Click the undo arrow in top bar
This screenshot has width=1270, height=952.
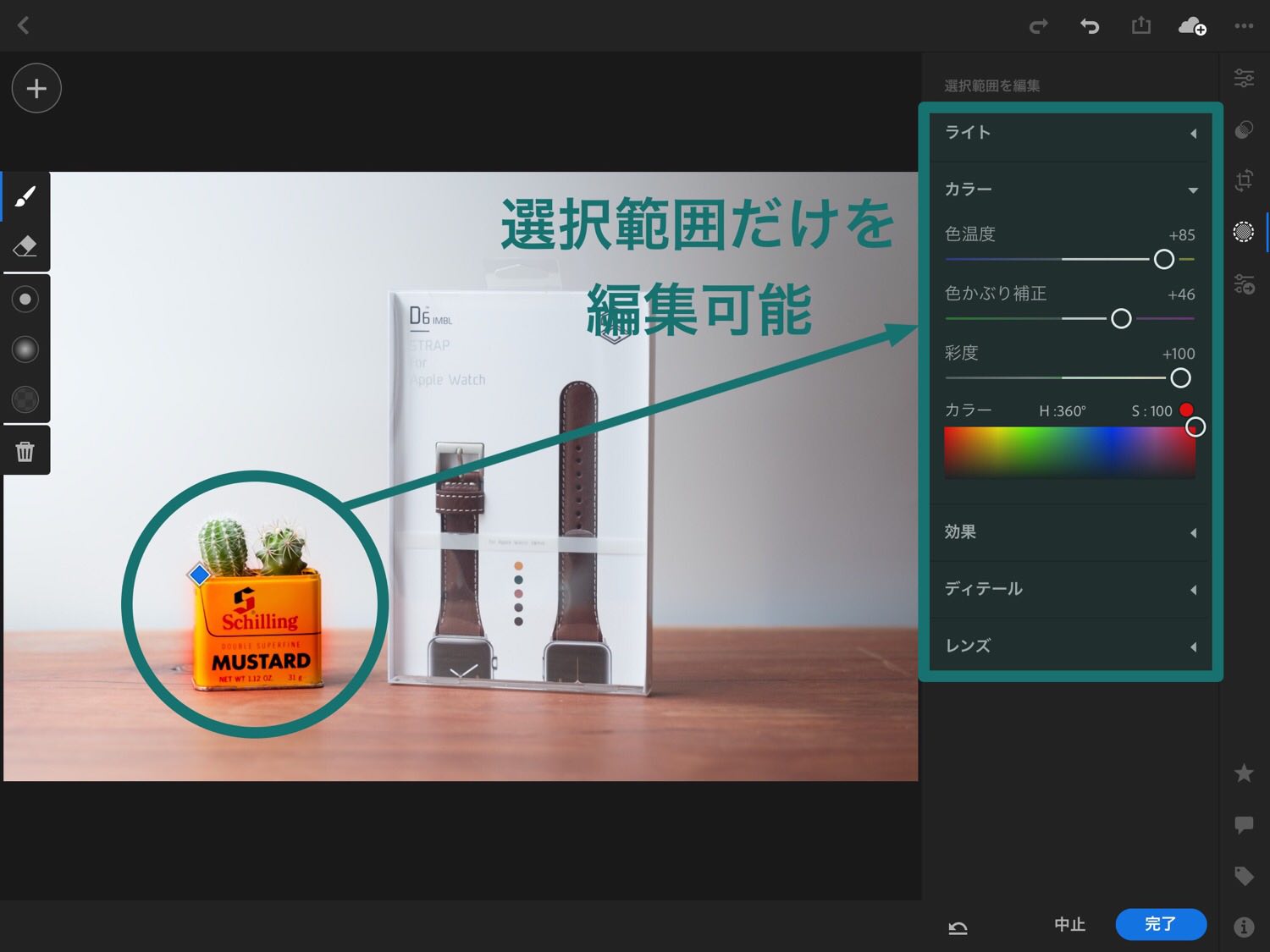1089,26
